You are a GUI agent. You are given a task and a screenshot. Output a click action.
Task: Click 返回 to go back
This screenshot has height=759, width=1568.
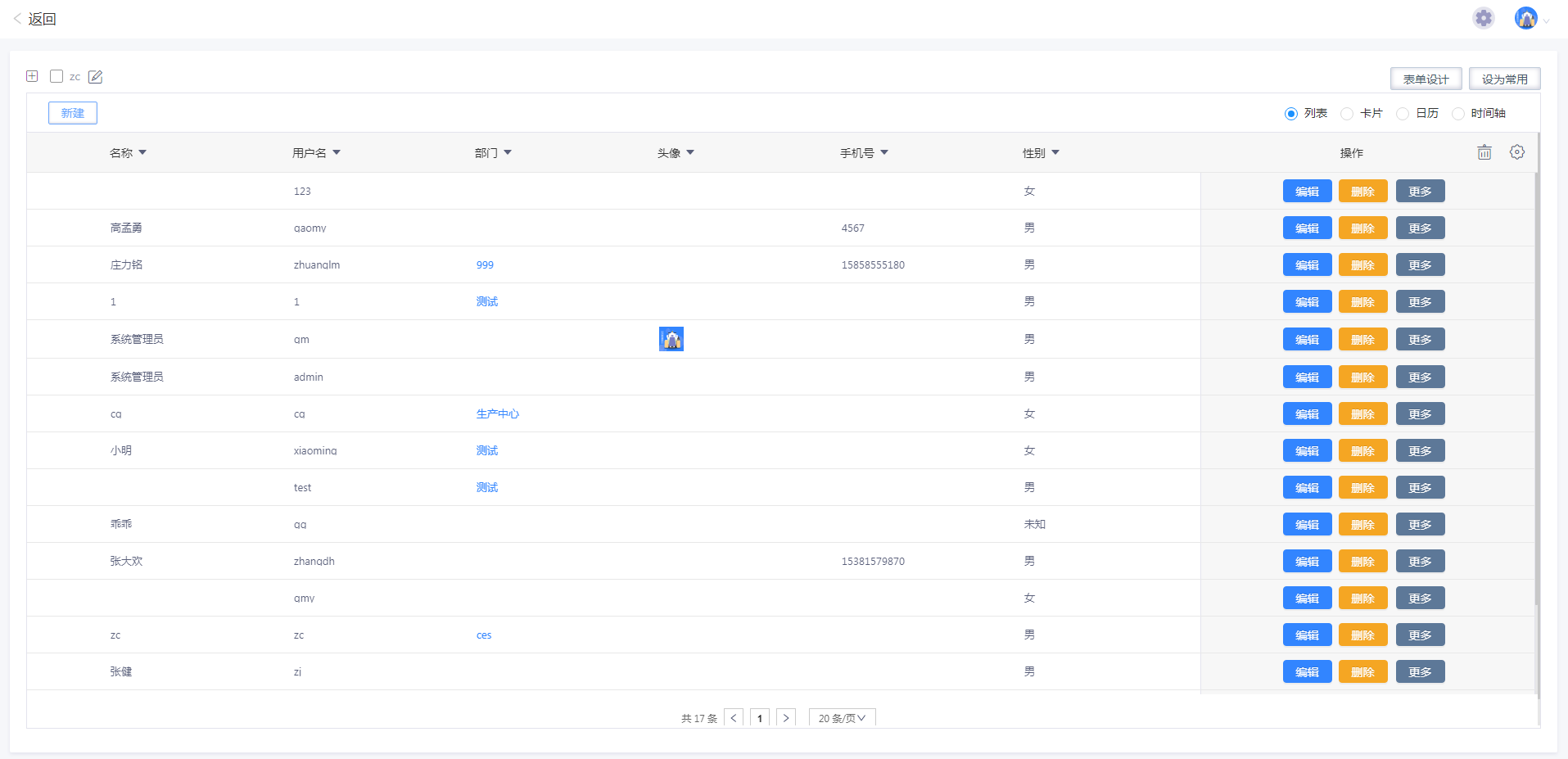(x=42, y=19)
